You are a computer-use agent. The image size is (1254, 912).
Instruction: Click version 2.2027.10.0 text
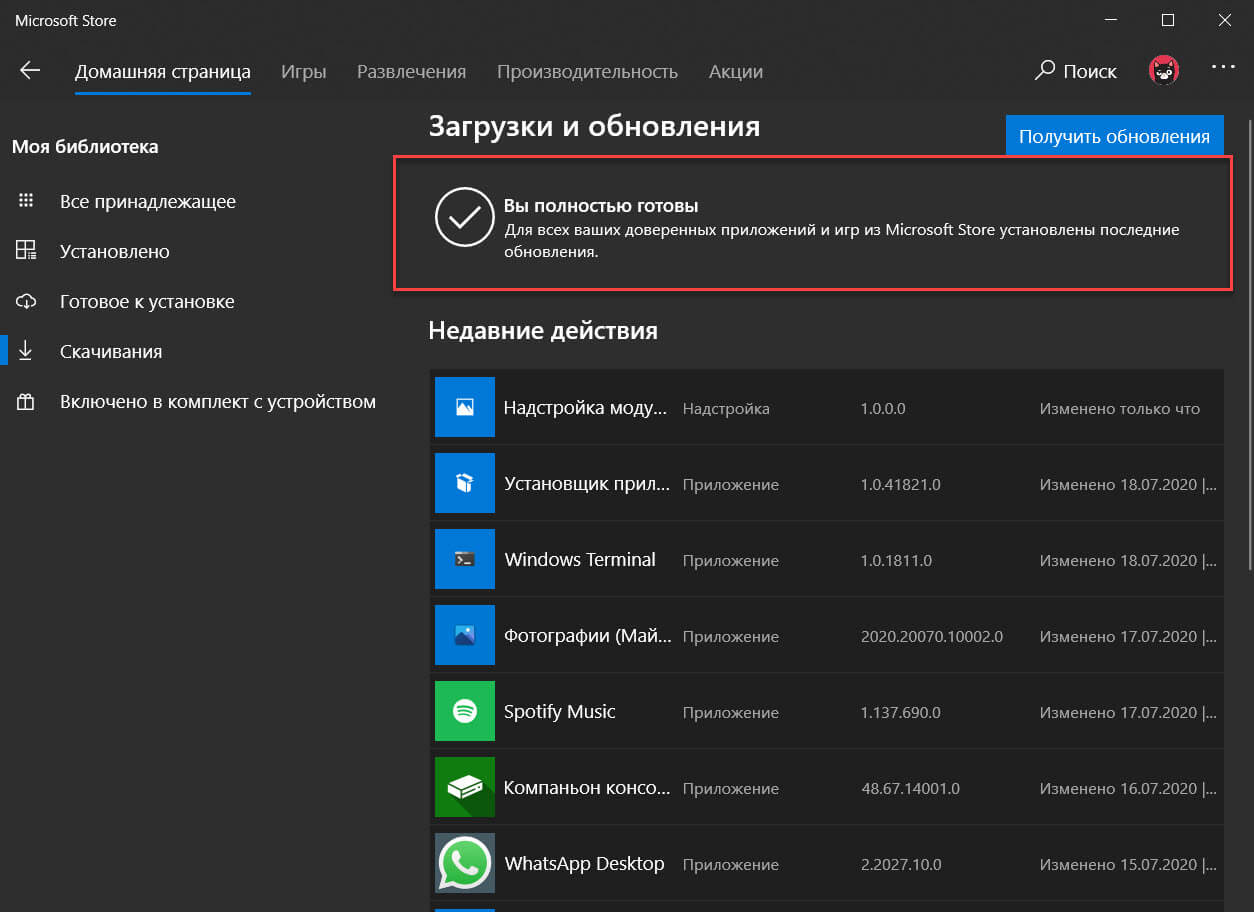[x=901, y=864]
